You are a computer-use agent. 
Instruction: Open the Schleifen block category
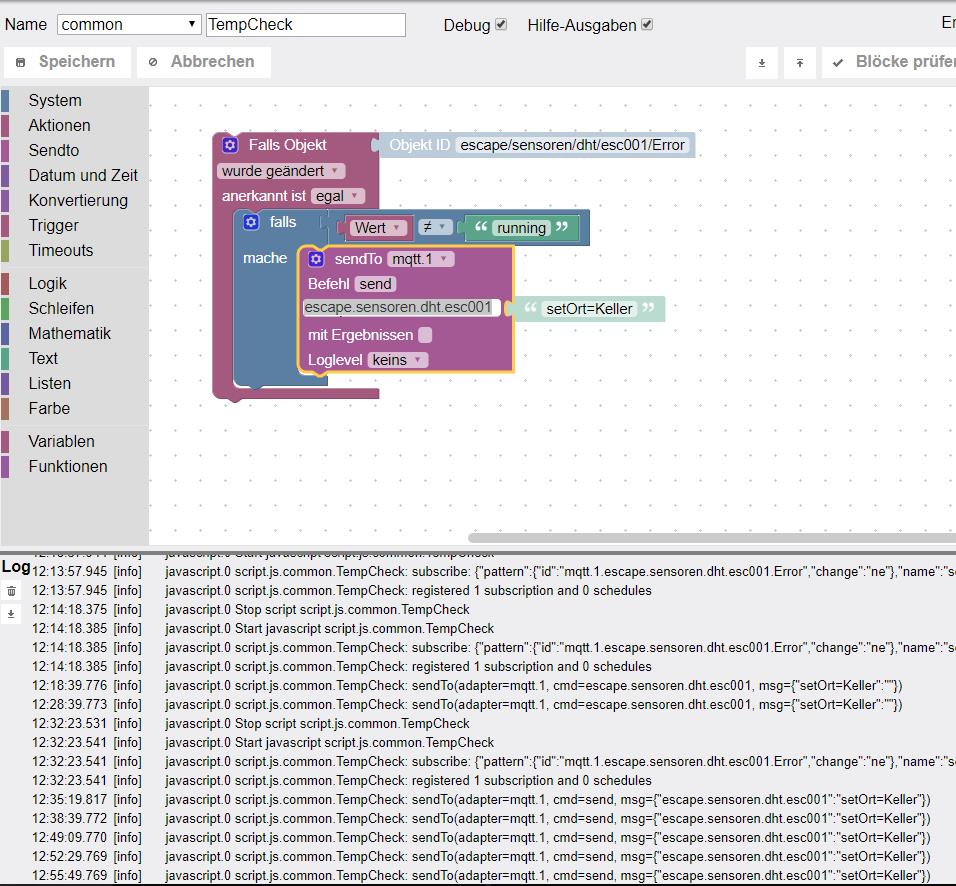(61, 309)
